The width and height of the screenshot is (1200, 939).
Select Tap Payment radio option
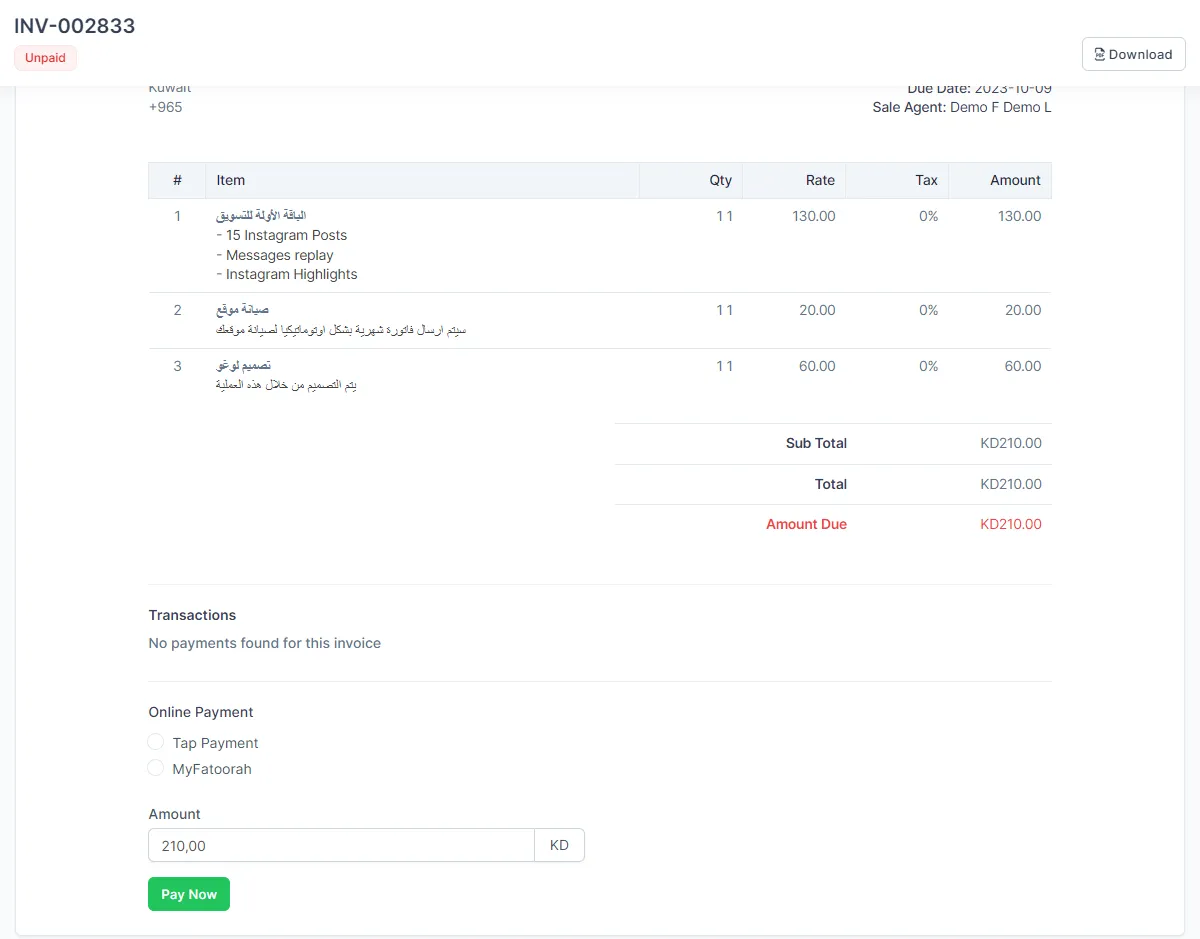coord(155,742)
